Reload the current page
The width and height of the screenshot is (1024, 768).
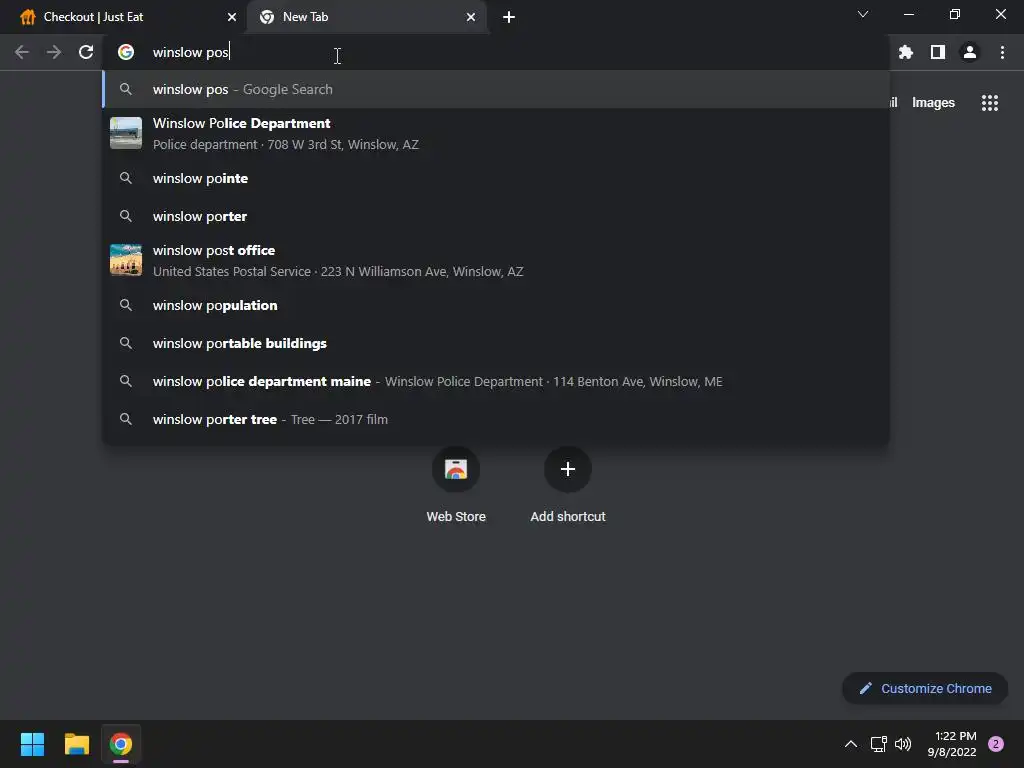tap(86, 52)
